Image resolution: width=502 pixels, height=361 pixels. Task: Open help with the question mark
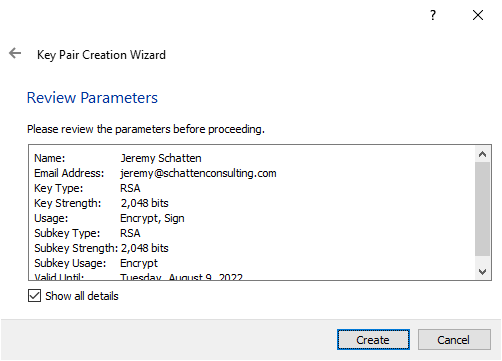(x=433, y=15)
